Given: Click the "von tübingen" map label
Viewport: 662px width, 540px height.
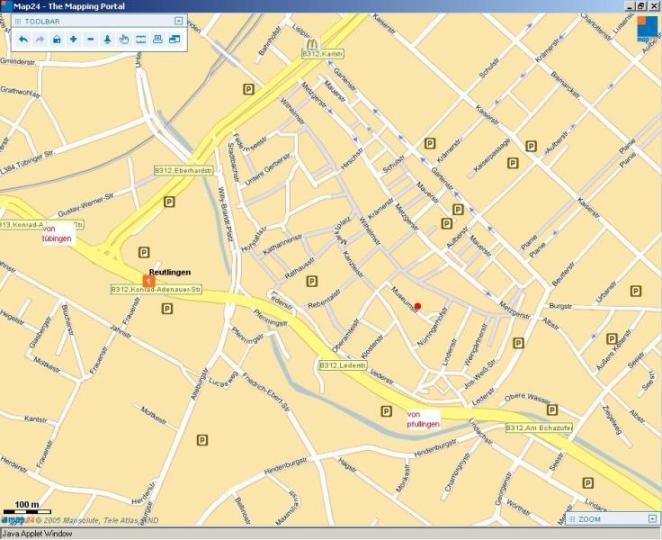Looking at the screenshot, I should [56, 235].
